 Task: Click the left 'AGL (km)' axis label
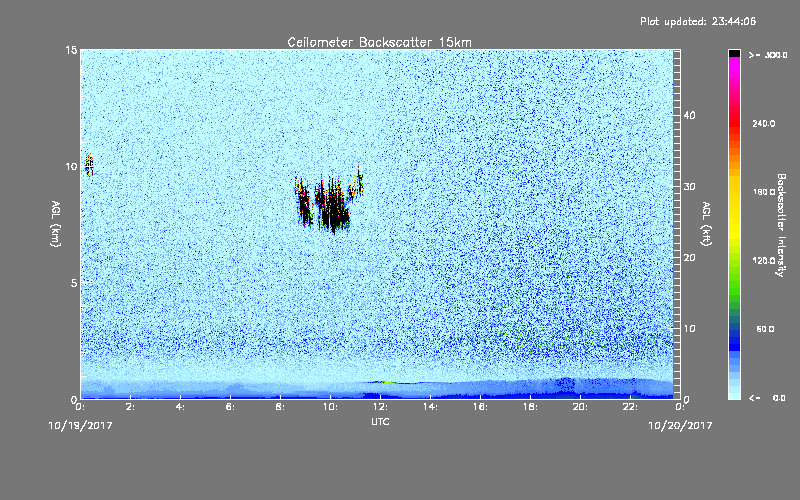click(56, 224)
